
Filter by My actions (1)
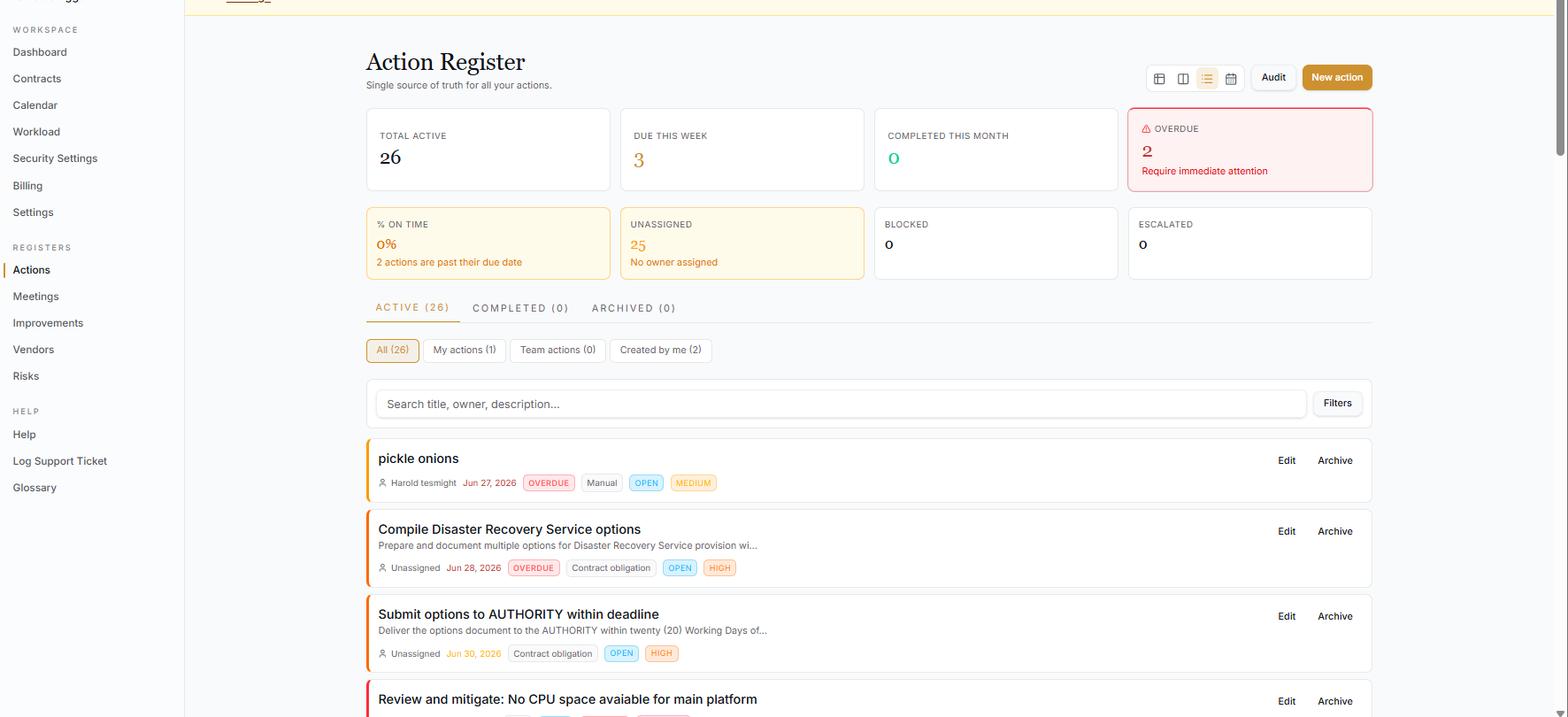point(465,351)
